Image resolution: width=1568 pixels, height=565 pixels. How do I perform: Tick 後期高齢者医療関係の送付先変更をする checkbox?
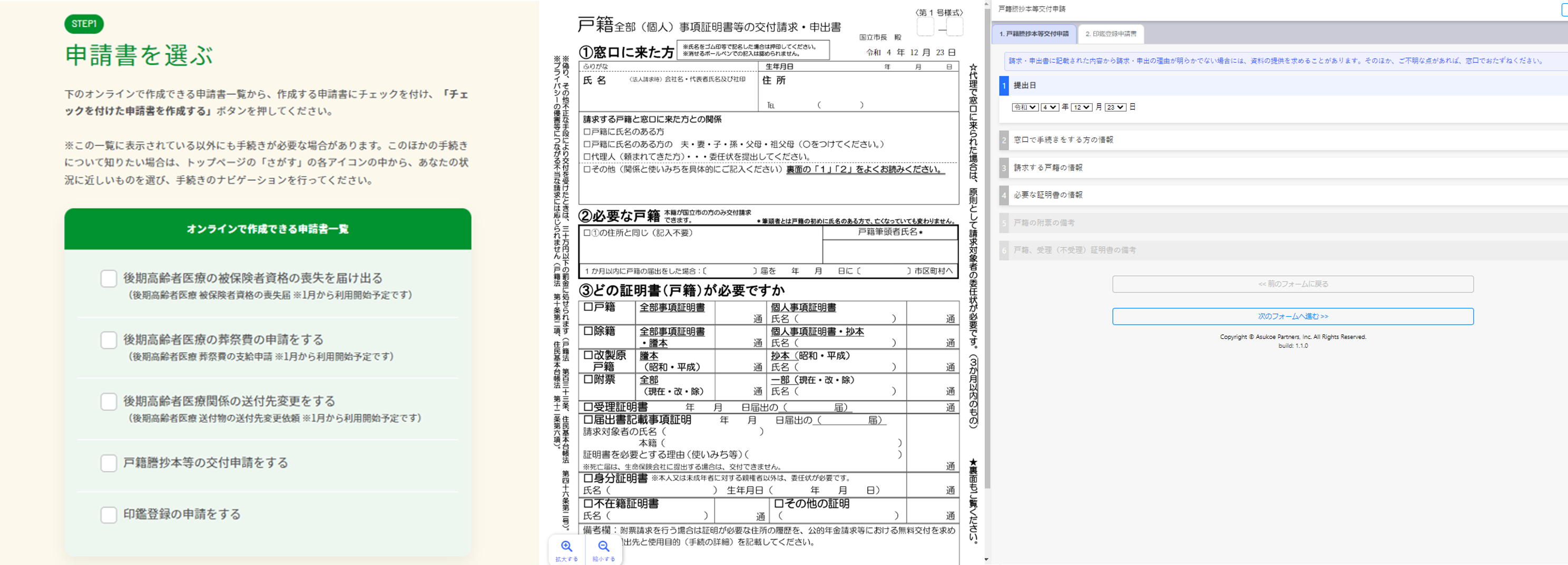click(109, 401)
